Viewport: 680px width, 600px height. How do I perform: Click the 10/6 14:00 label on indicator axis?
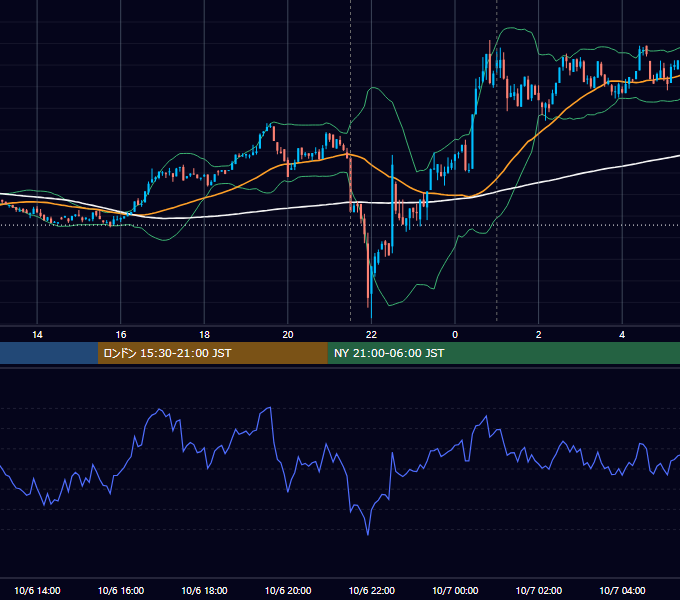(x=37, y=590)
